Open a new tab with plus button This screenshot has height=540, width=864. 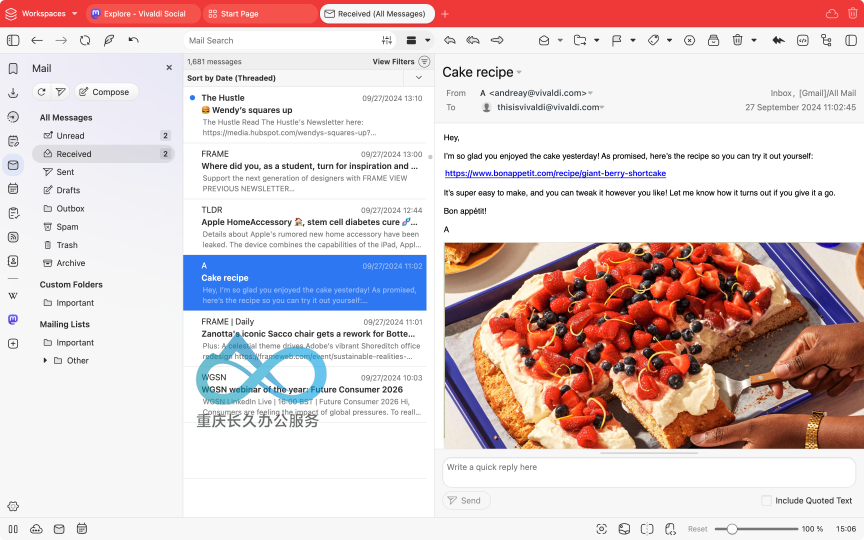pyautogui.click(x=445, y=14)
